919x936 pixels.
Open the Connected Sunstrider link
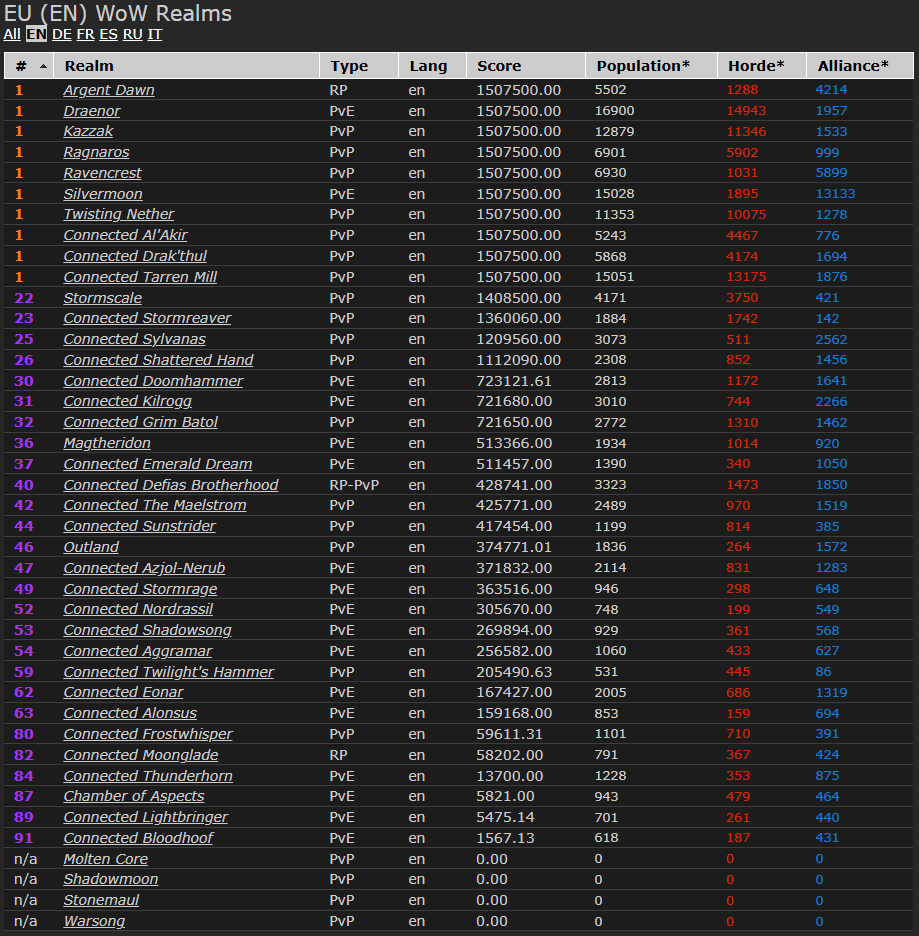[x=140, y=526]
